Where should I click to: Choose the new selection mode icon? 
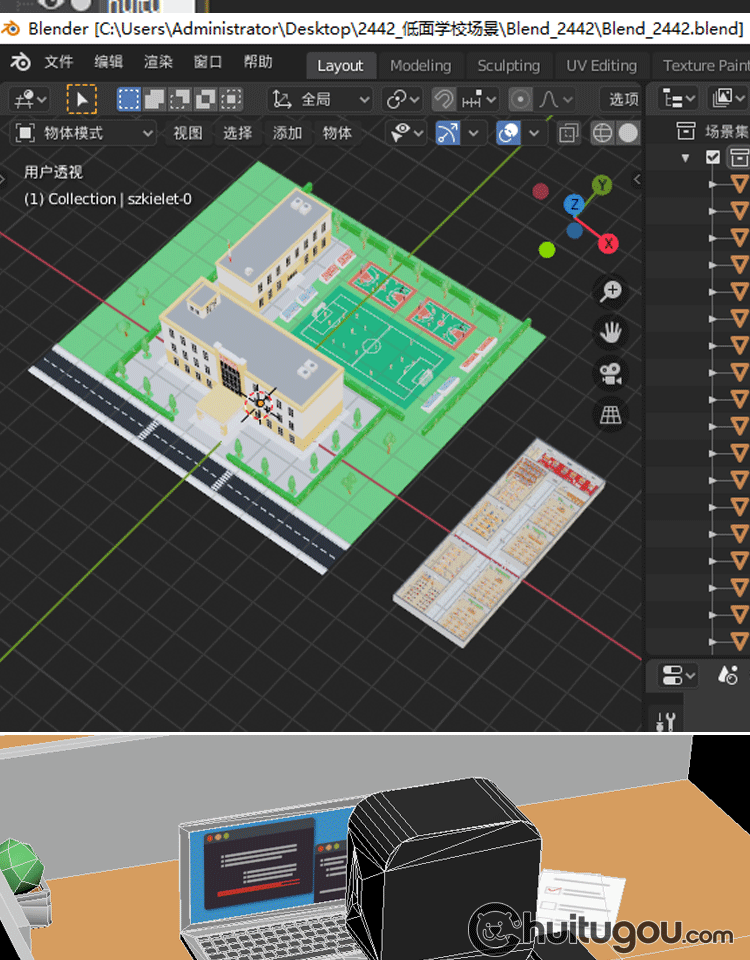click(x=129, y=99)
